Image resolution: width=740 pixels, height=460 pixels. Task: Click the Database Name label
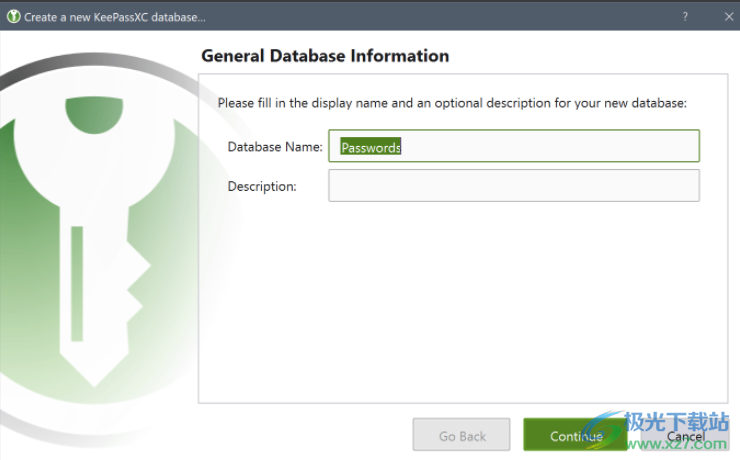(x=275, y=147)
